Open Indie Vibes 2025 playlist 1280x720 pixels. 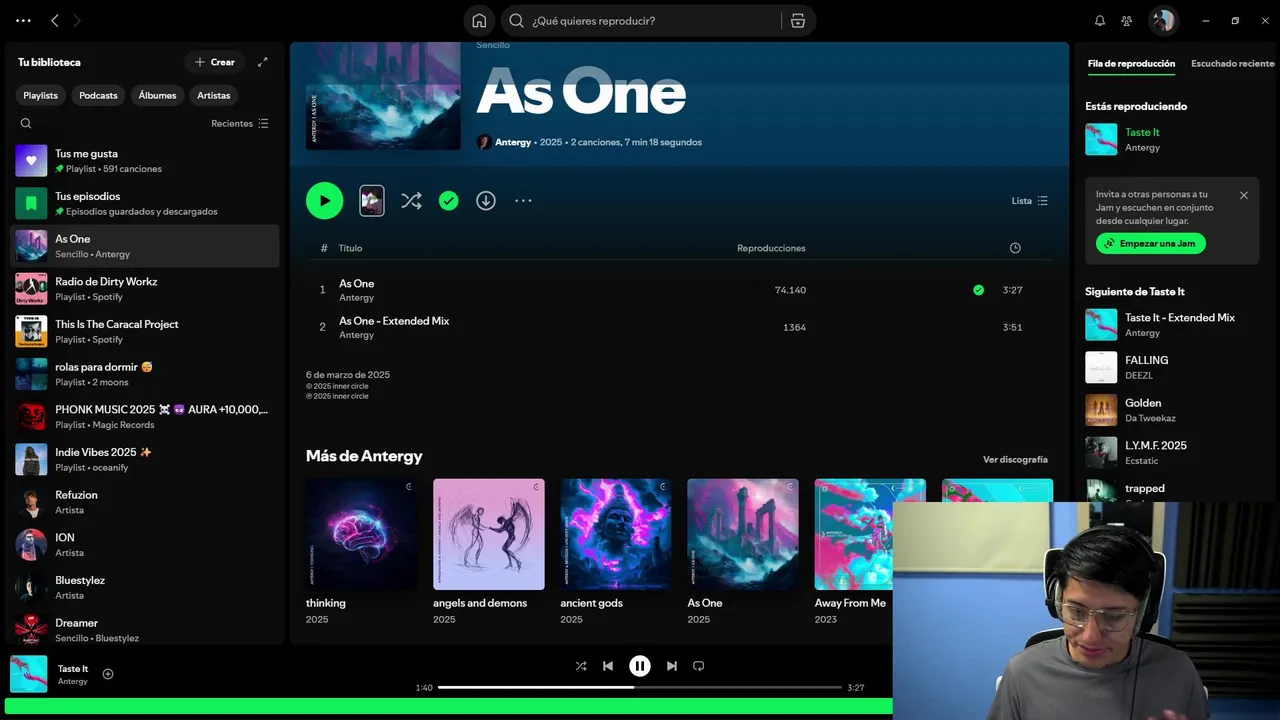click(145, 459)
